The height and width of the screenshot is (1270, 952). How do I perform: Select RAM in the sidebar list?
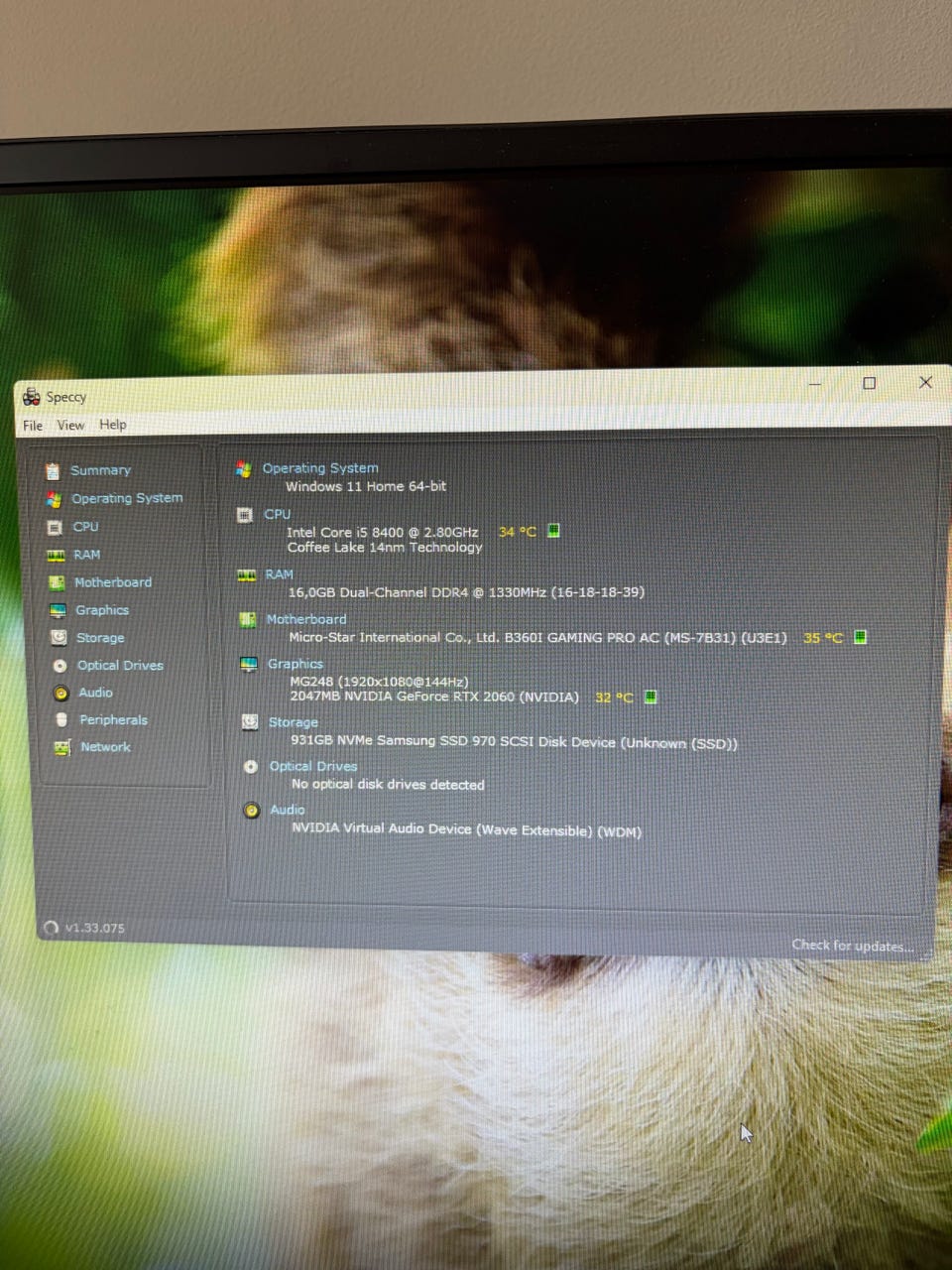click(86, 555)
